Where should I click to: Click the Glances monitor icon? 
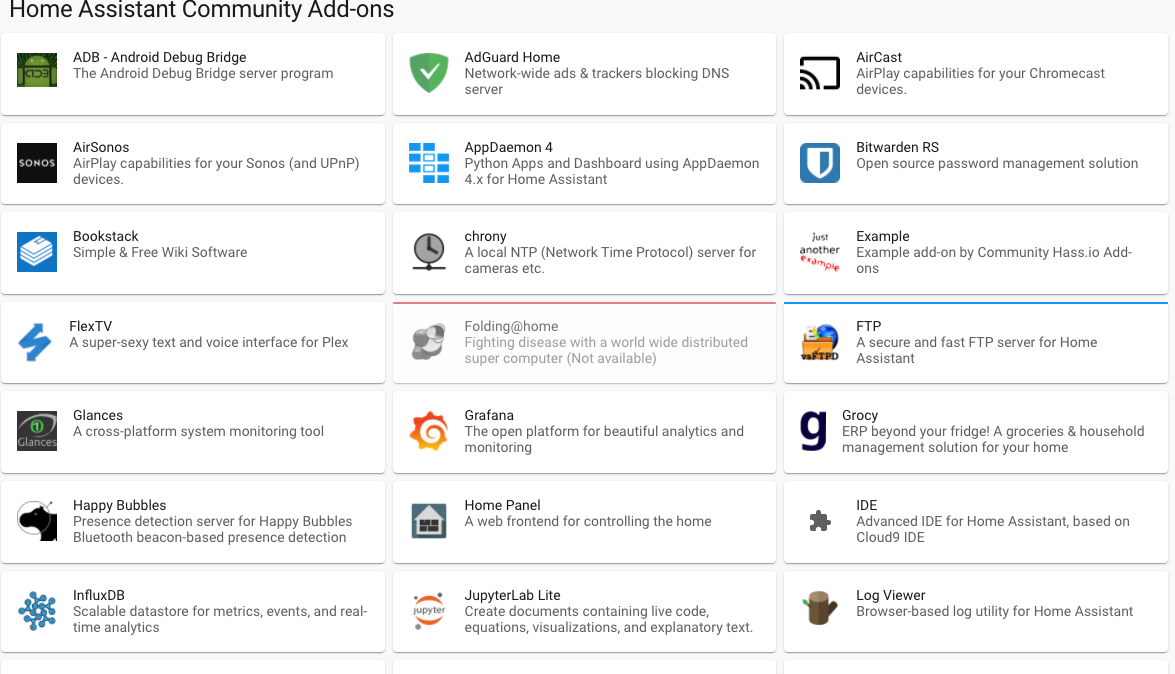click(37, 430)
